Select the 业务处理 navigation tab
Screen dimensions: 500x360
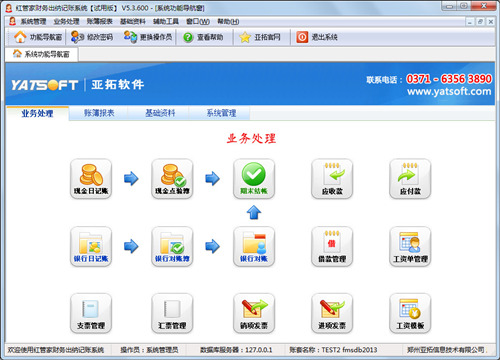(x=37, y=113)
